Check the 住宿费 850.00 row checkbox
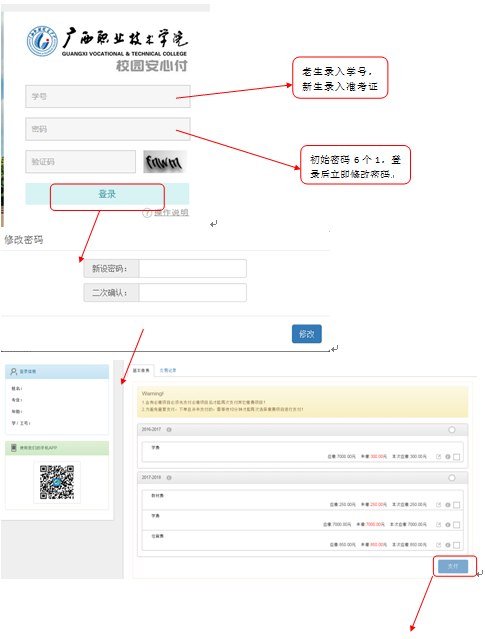This screenshot has width=485, height=639. [x=456, y=545]
